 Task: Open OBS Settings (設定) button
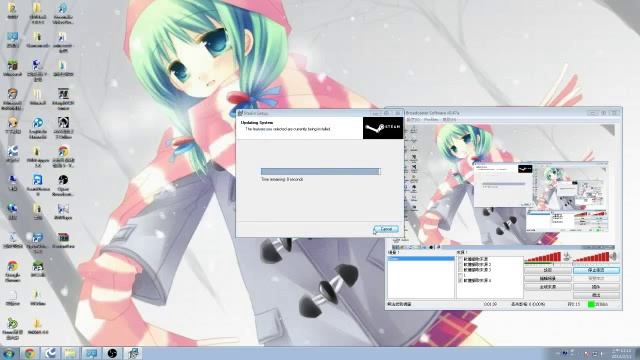point(547,270)
